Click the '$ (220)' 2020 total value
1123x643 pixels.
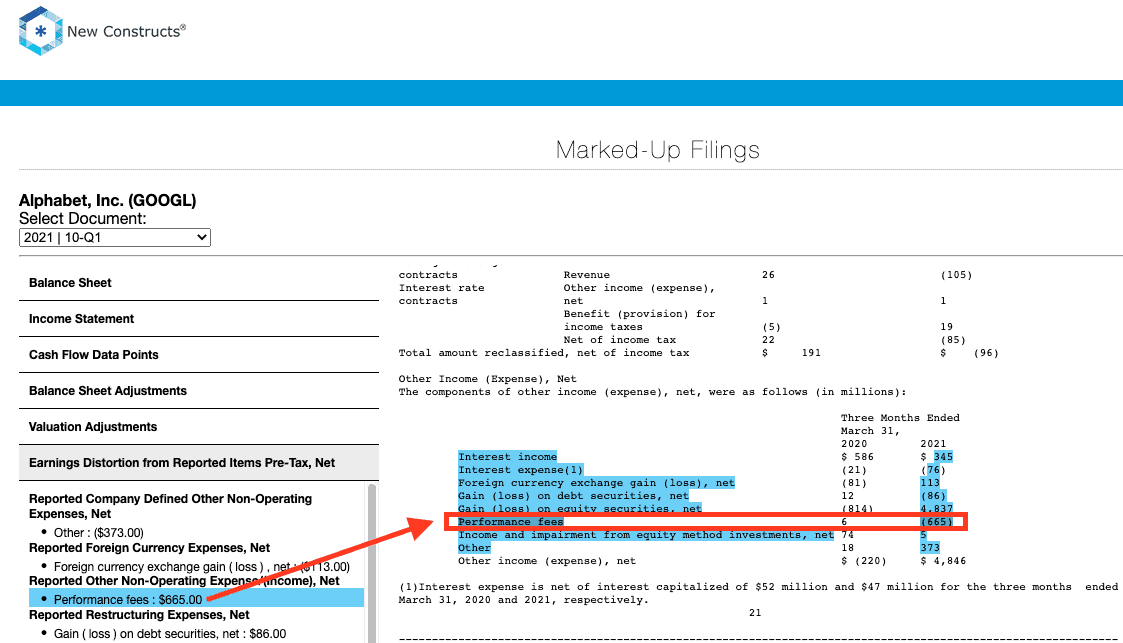click(864, 561)
